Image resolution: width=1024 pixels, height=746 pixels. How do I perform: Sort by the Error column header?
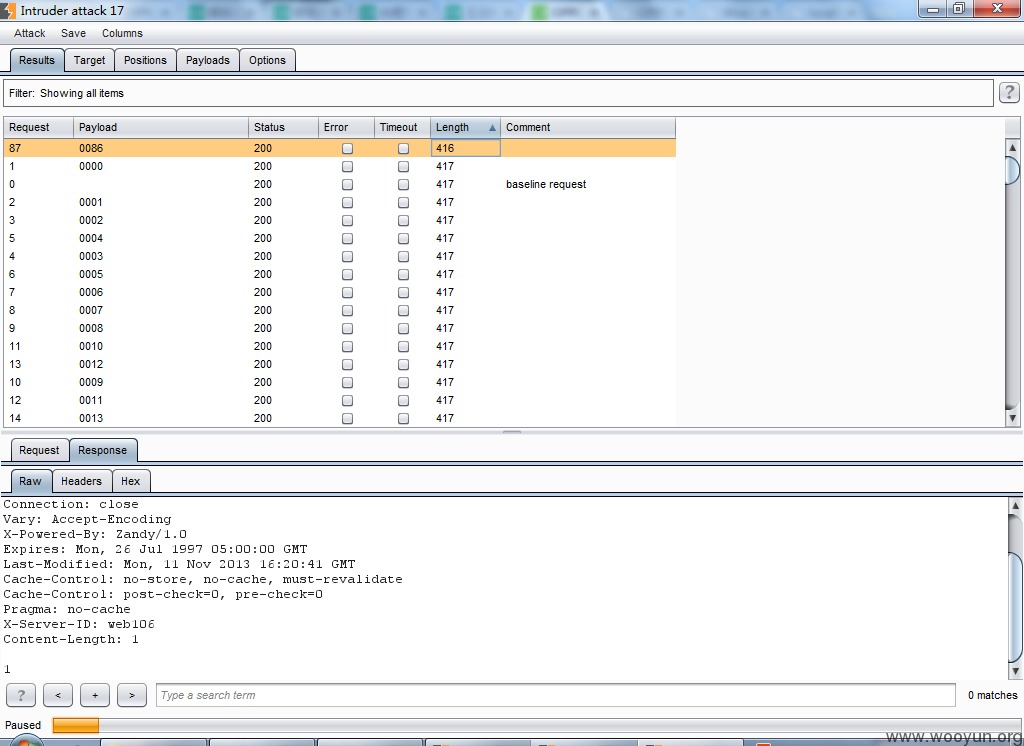[346, 127]
